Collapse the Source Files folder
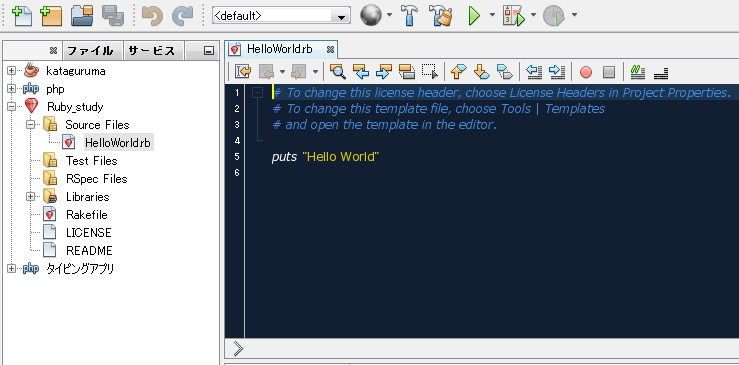 (31, 124)
